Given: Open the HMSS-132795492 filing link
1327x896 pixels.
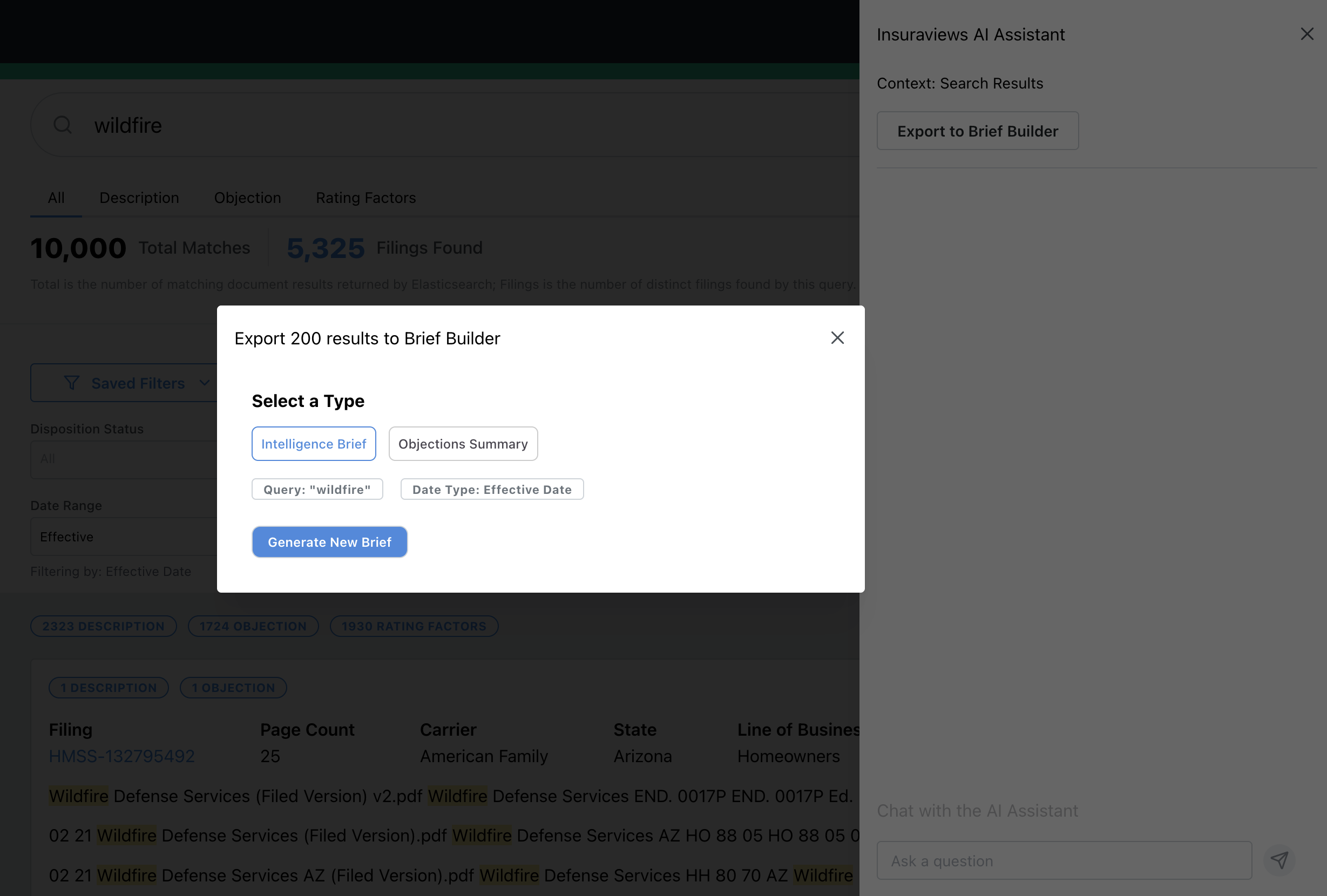Looking at the screenshot, I should [x=121, y=756].
